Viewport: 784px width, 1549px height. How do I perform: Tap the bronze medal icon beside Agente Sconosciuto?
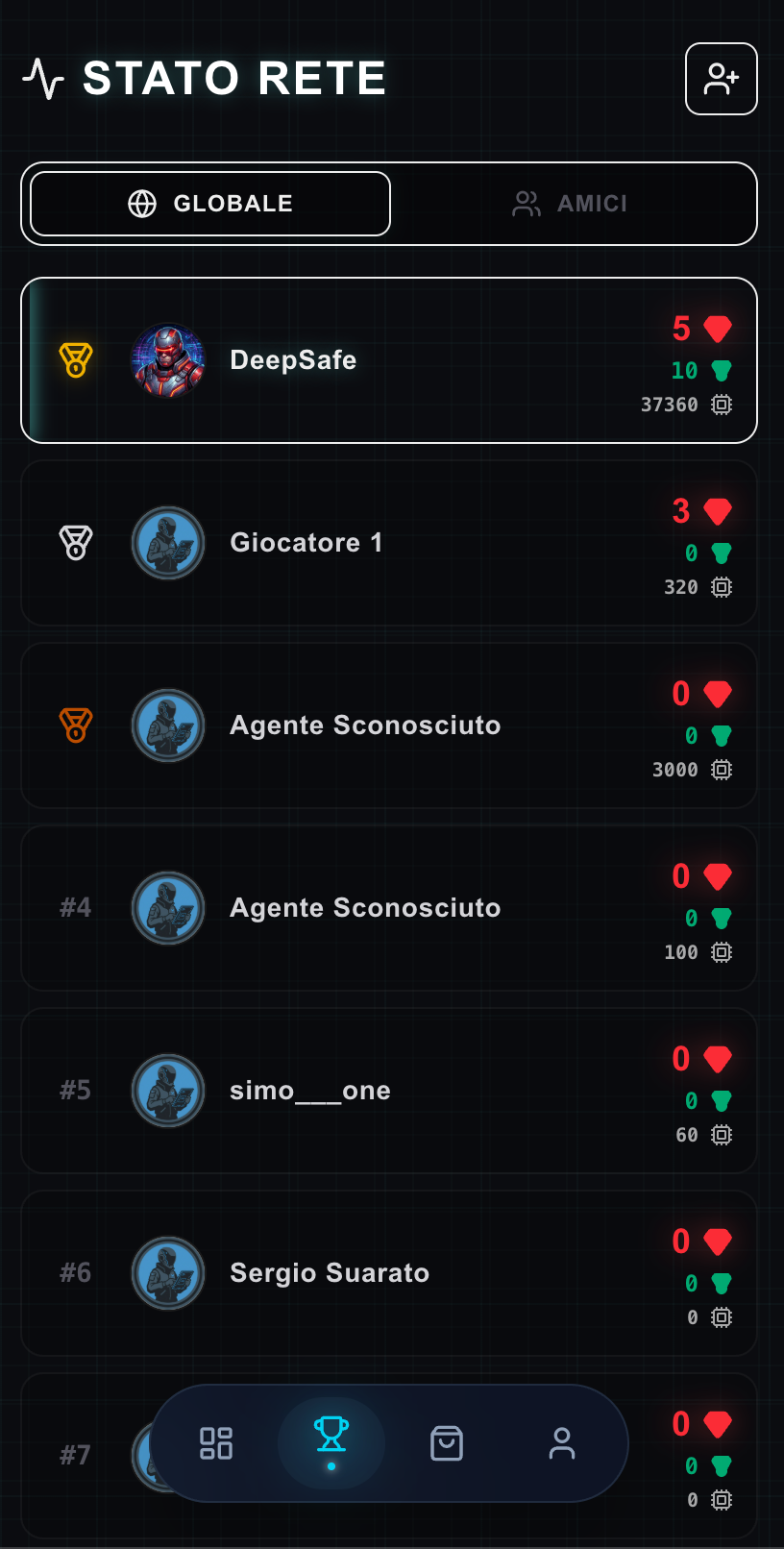75,725
